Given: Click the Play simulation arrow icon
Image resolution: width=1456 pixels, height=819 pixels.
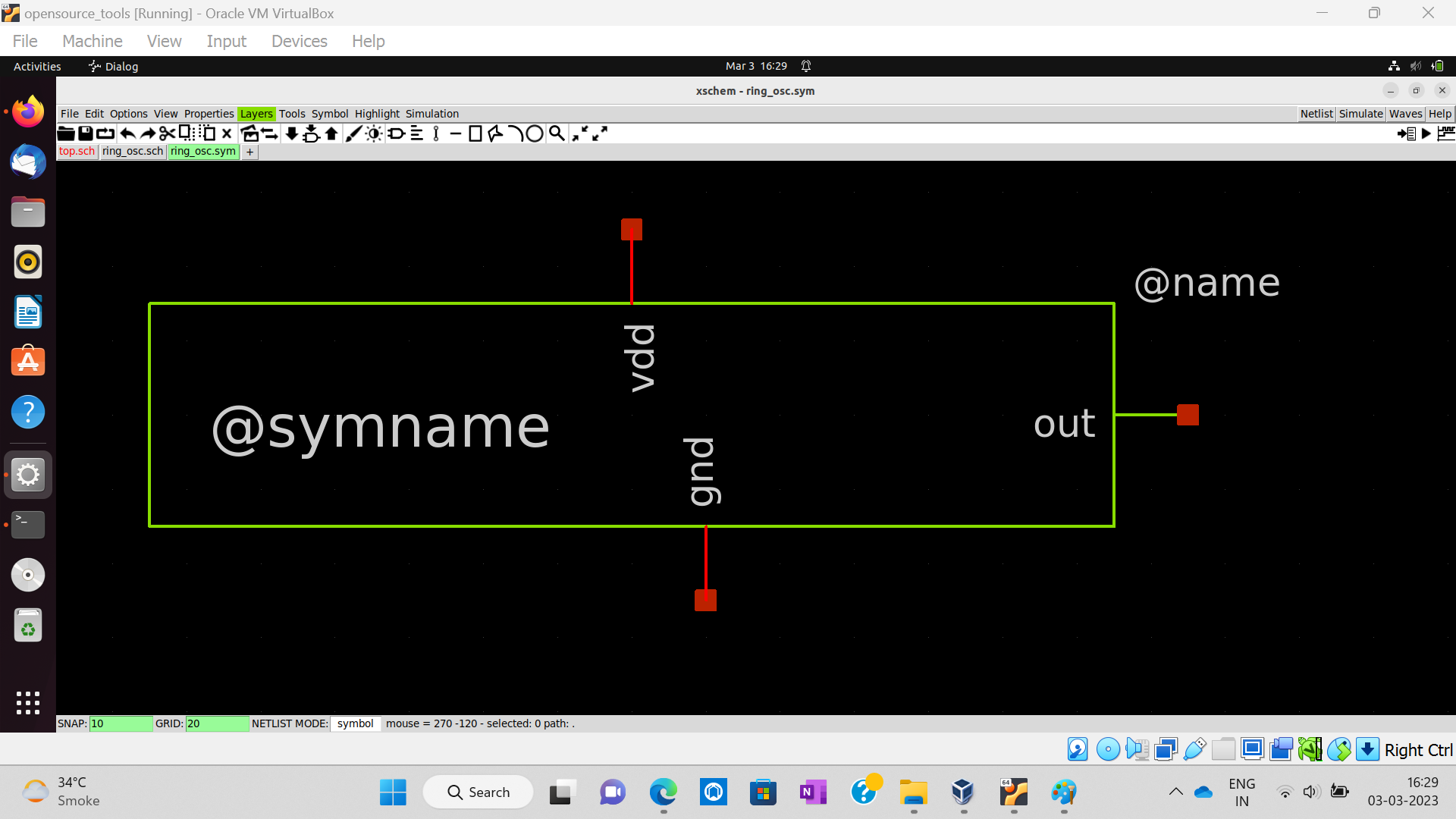Looking at the screenshot, I should pos(1426,134).
